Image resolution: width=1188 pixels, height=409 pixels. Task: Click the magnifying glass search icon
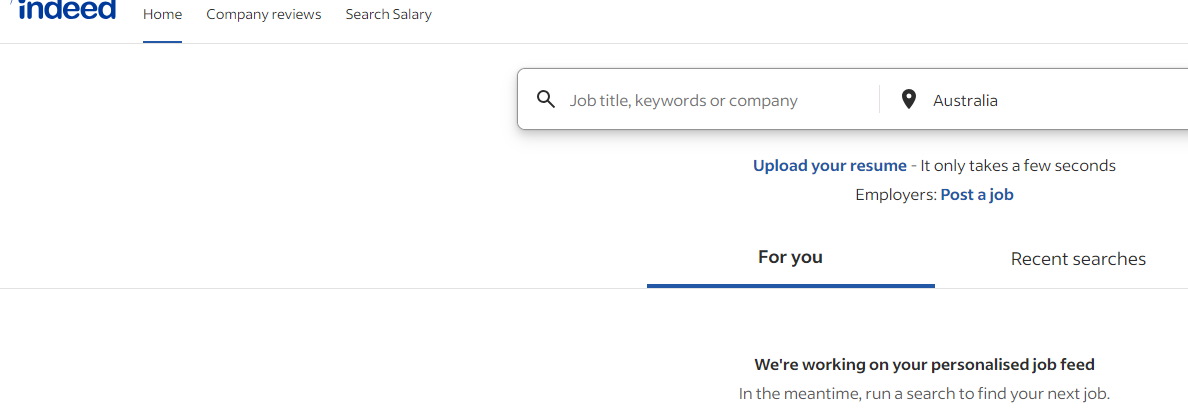546,99
